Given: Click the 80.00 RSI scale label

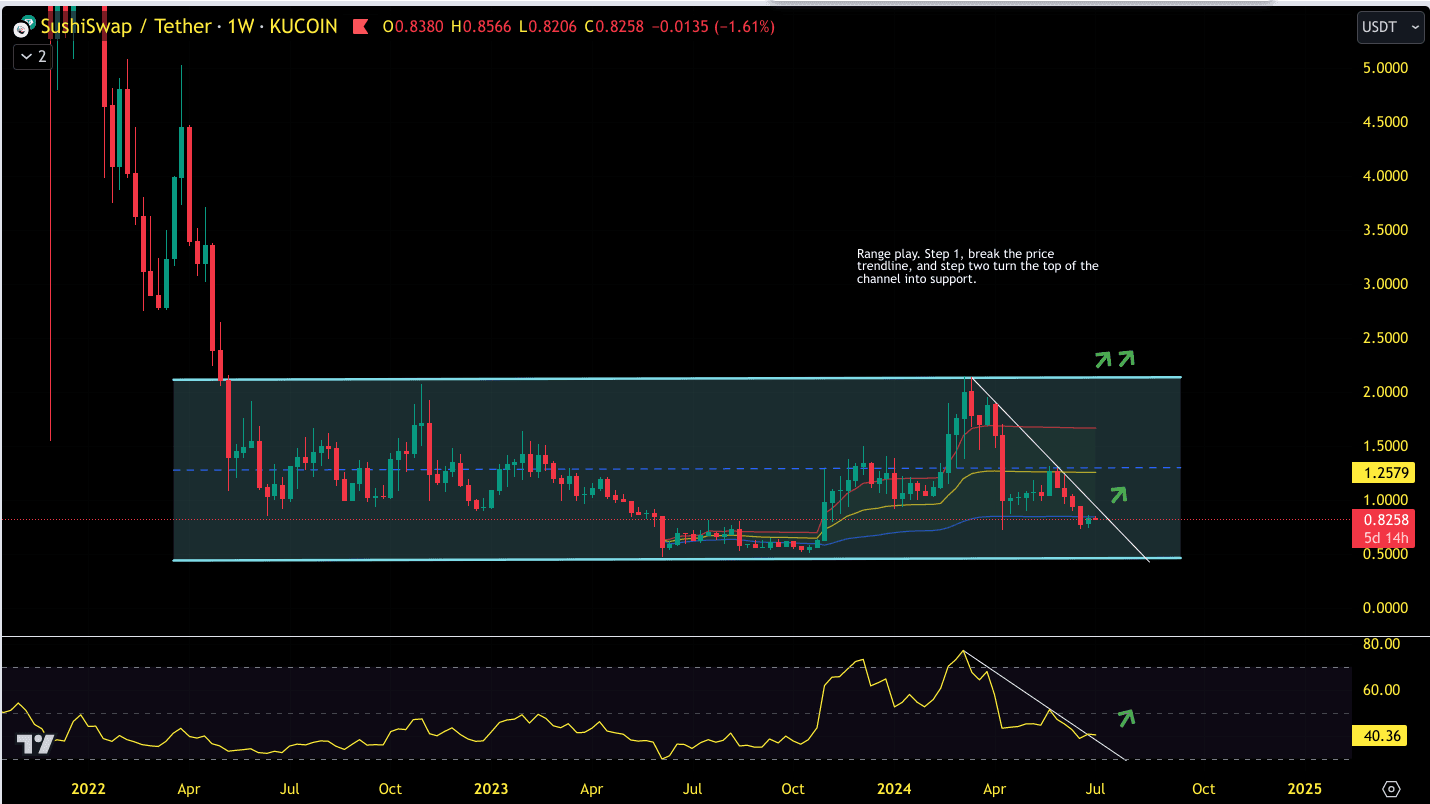Looking at the screenshot, I should click(x=1380, y=644).
